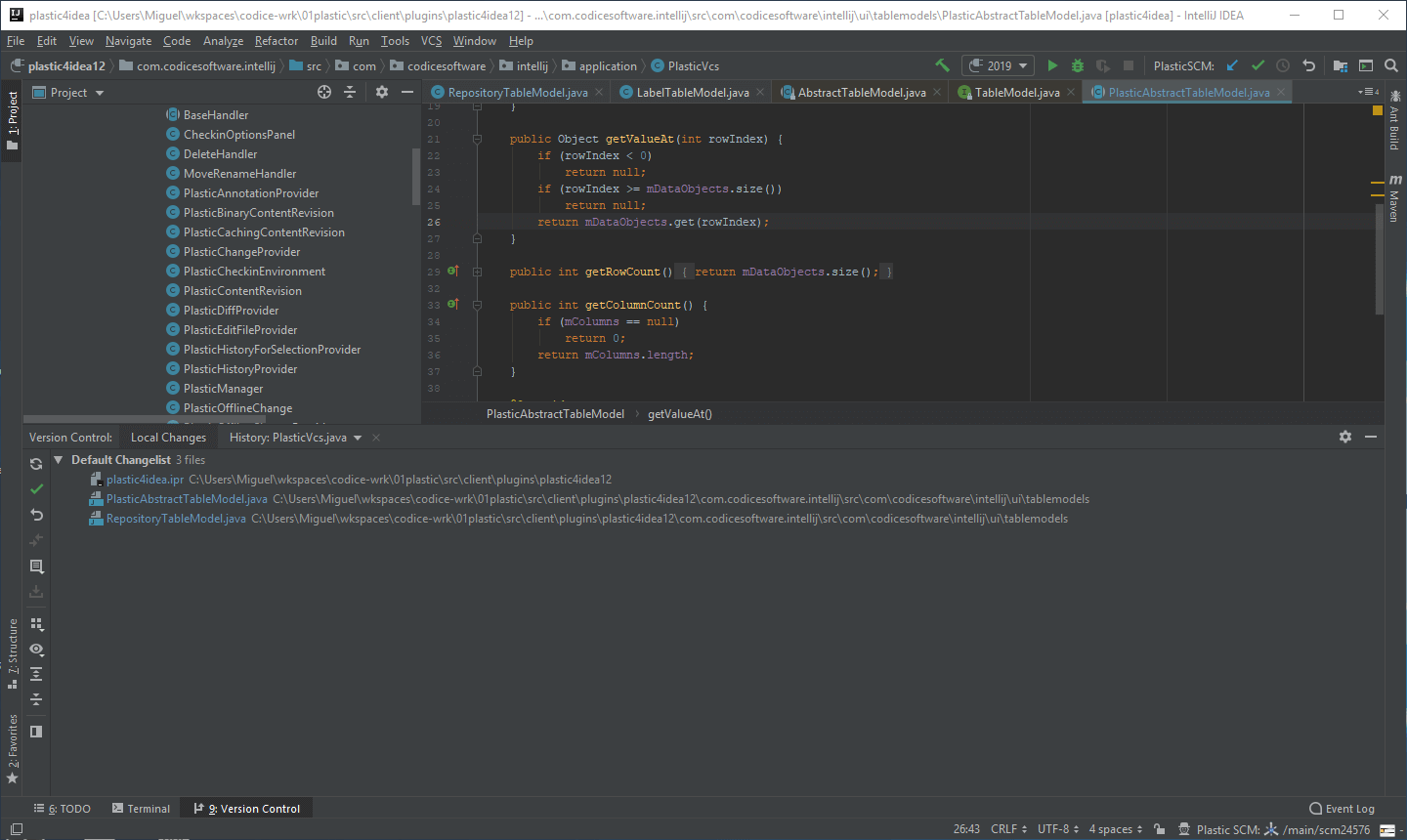Commit from Version Control side toolbar checkmark

click(x=36, y=488)
